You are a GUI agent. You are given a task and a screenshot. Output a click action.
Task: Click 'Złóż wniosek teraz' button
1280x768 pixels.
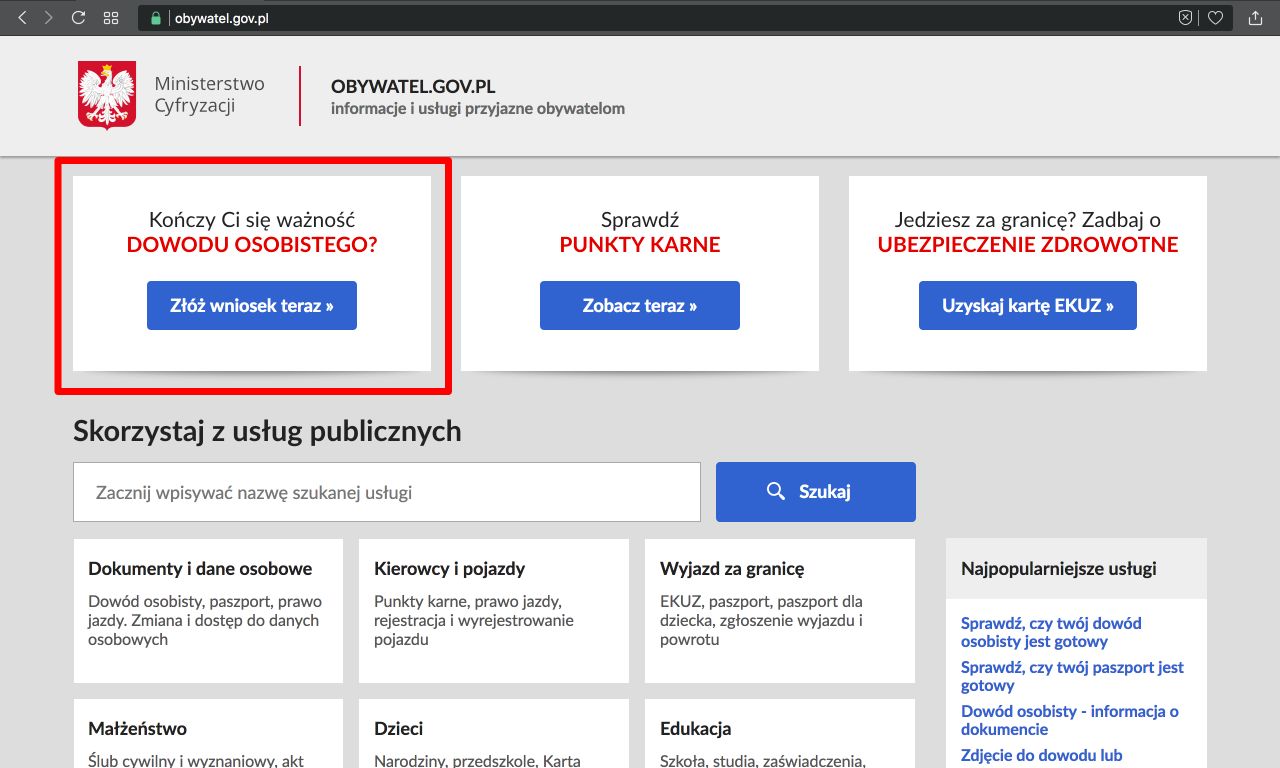coord(252,306)
